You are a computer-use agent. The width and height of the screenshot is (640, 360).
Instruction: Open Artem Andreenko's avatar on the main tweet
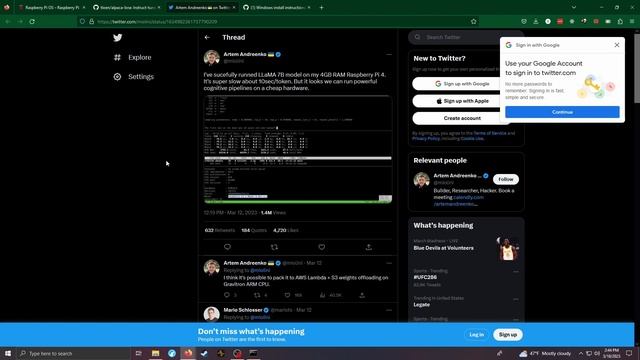[x=211, y=58]
